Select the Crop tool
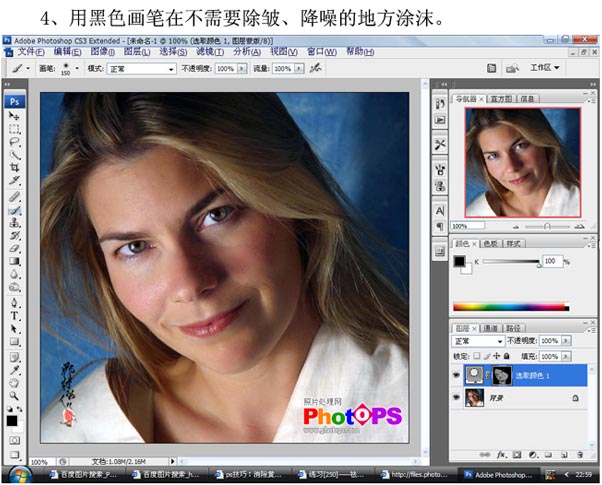Screen dimensions: 602x485 coord(15,168)
